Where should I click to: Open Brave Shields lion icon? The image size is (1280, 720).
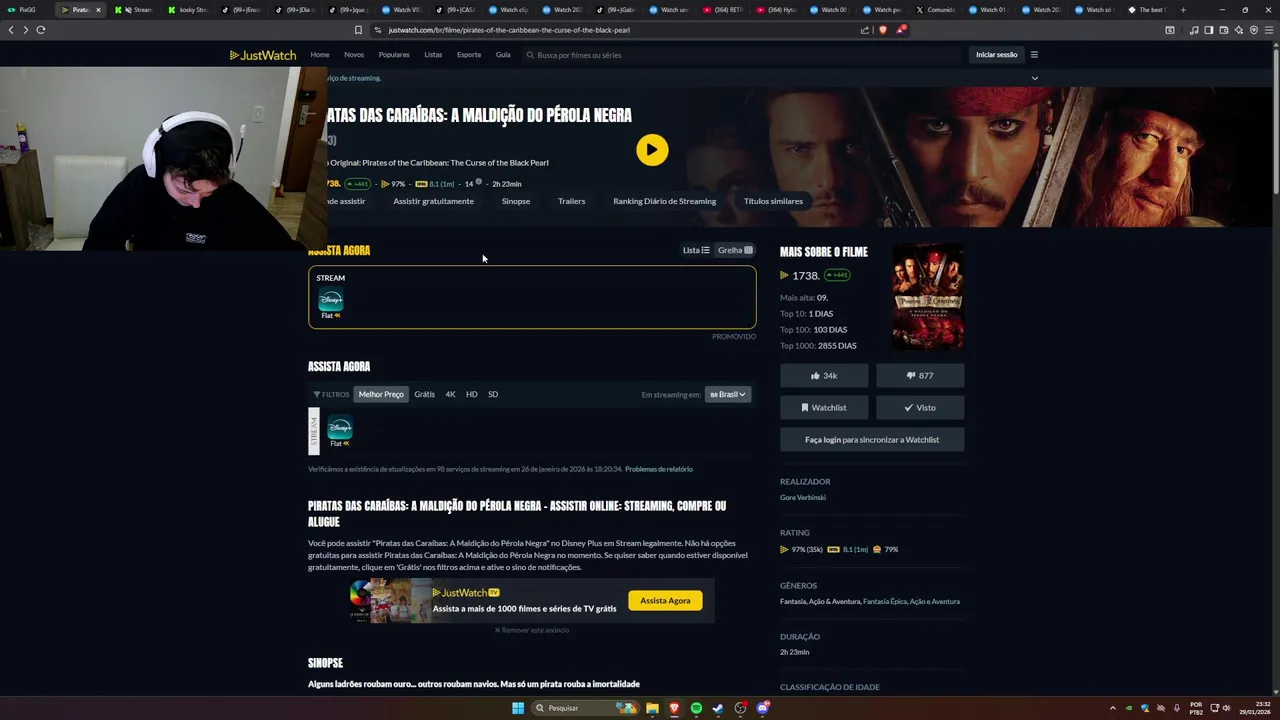pos(882,30)
